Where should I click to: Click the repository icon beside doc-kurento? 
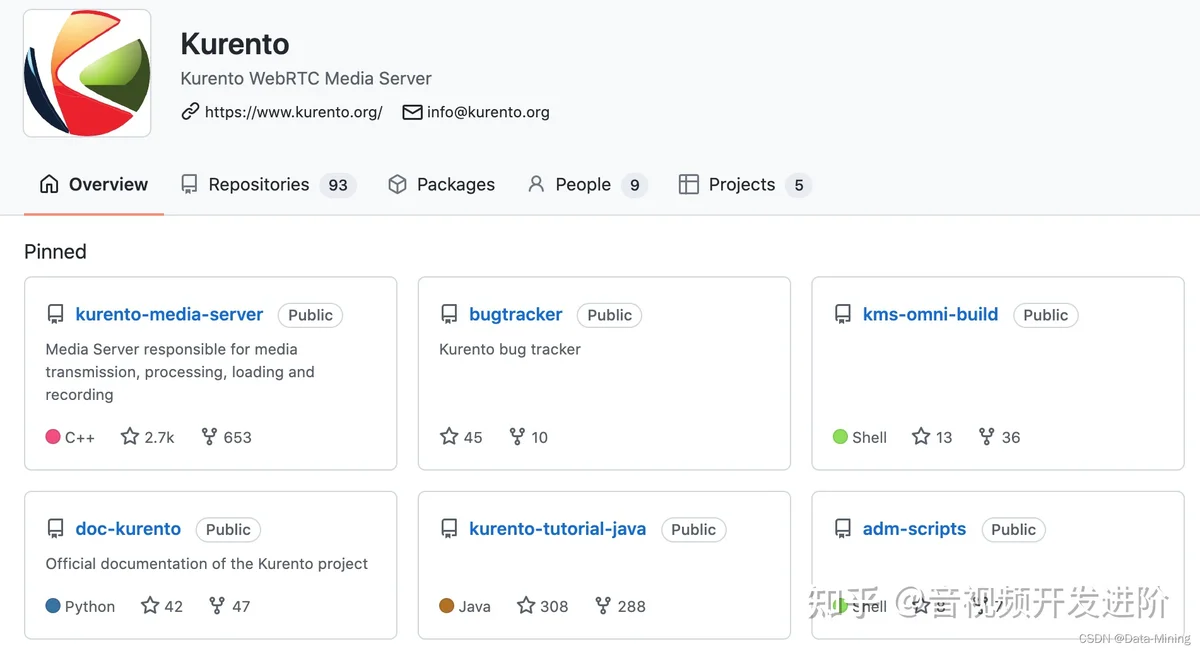[x=55, y=529]
